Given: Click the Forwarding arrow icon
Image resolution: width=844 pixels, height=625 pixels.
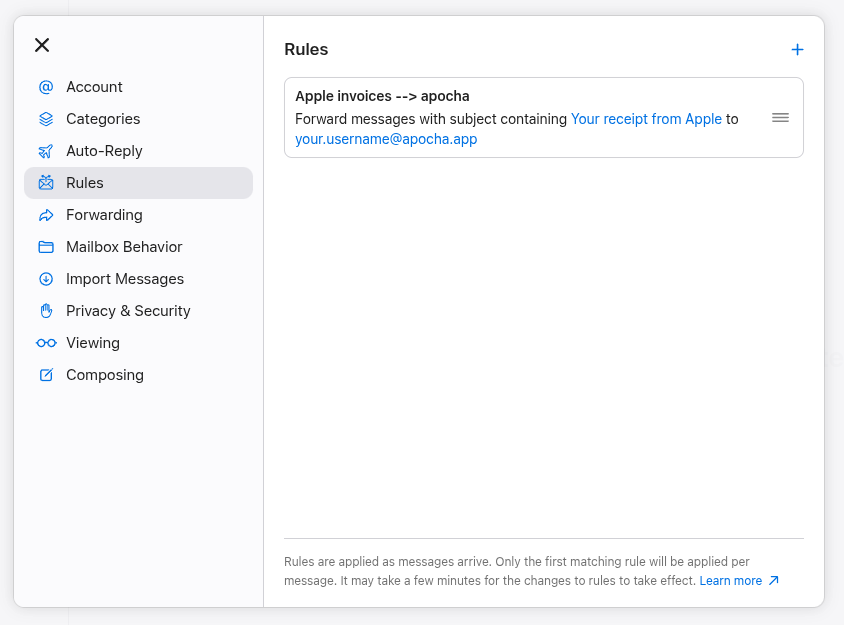Looking at the screenshot, I should [46, 215].
